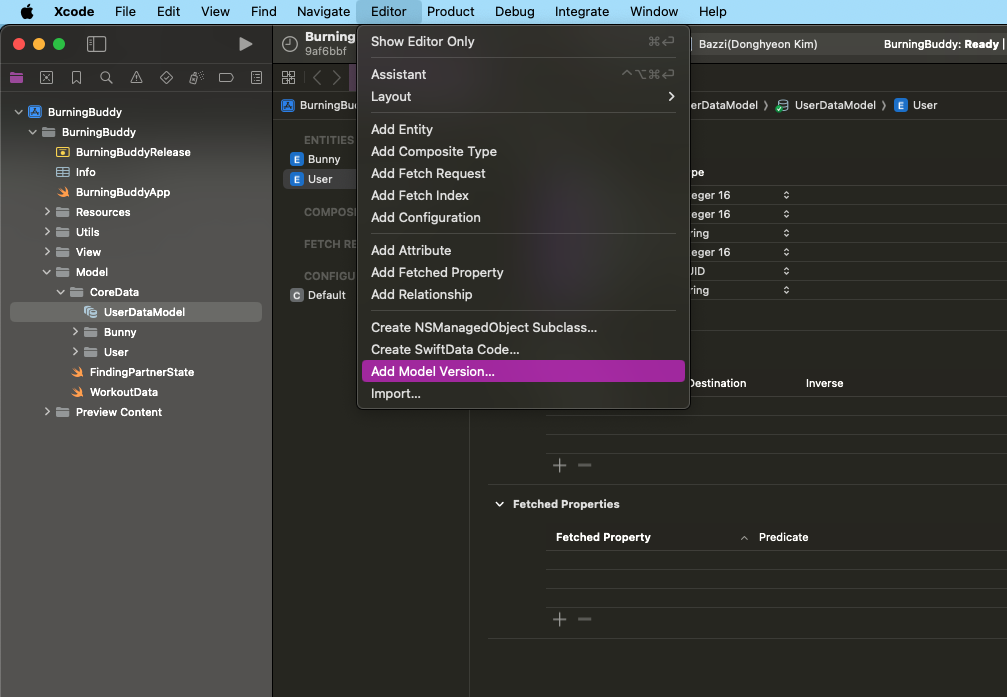Choose Import from Editor menu
Image resolution: width=1007 pixels, height=697 pixels.
tap(523, 394)
